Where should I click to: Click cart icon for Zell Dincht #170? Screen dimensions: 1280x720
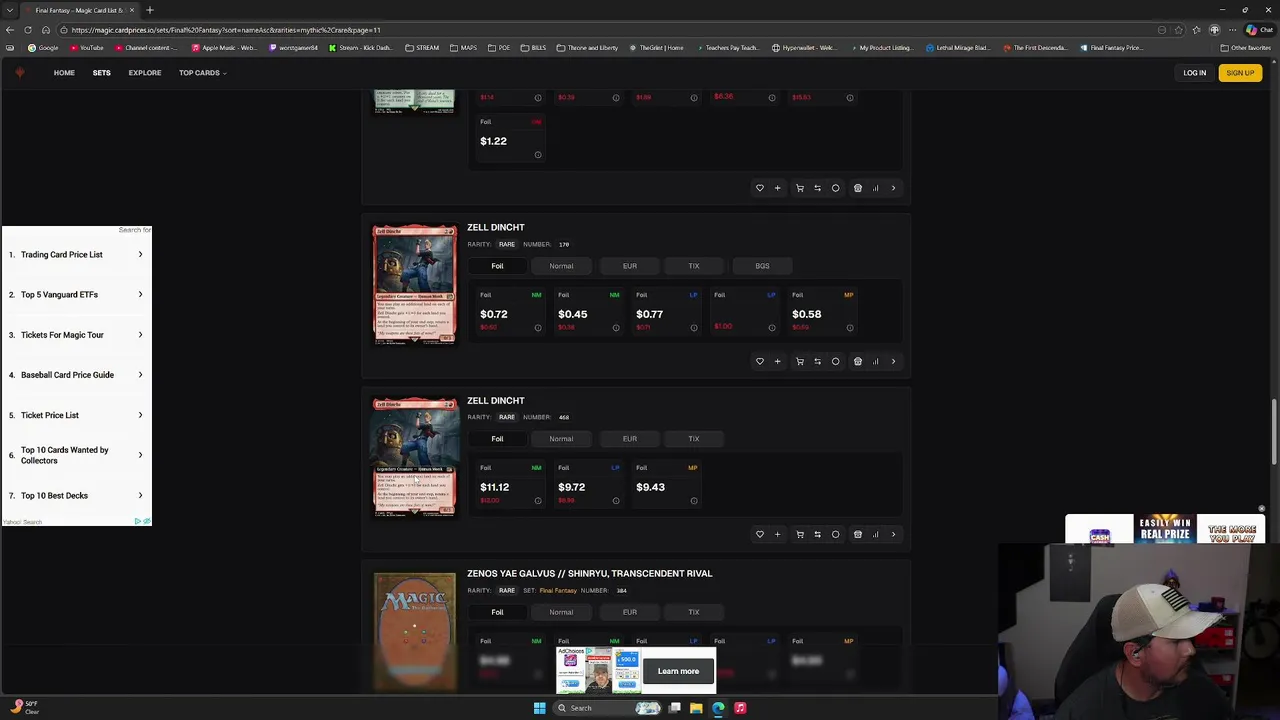(799, 361)
